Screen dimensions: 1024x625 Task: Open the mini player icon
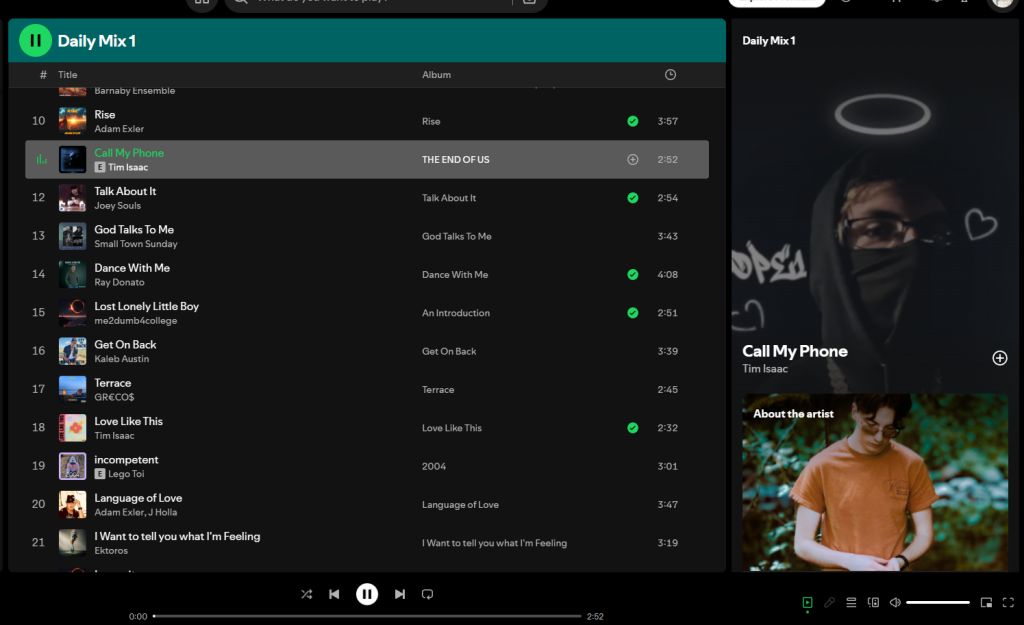986,602
